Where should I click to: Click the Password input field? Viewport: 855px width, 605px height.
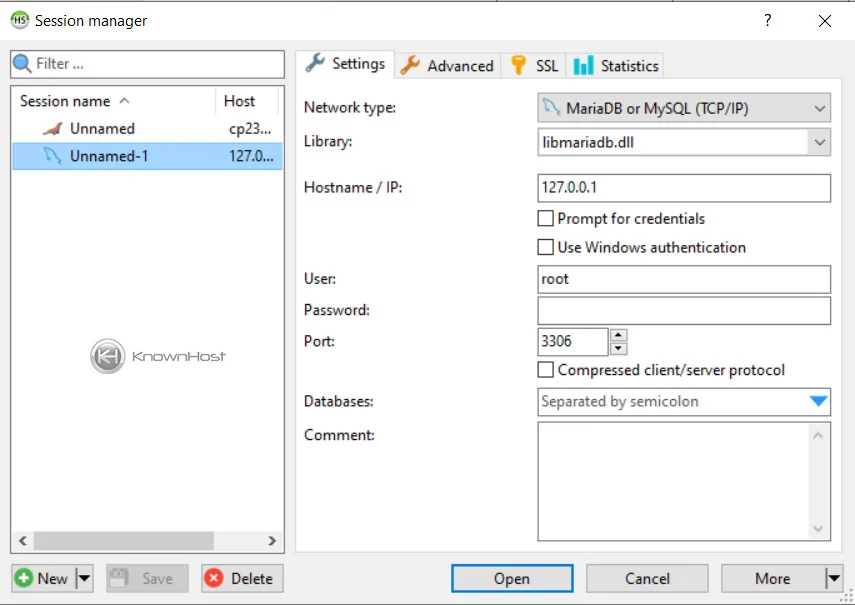click(684, 311)
